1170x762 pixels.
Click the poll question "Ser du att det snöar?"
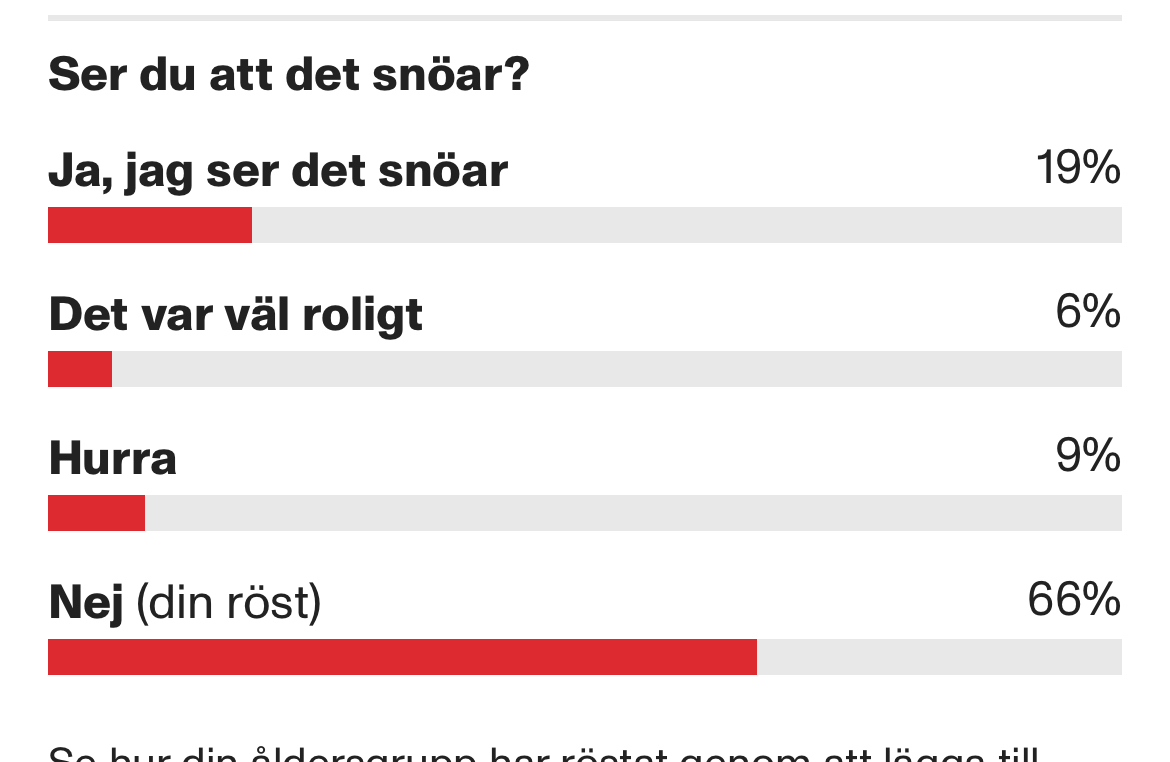coord(288,75)
